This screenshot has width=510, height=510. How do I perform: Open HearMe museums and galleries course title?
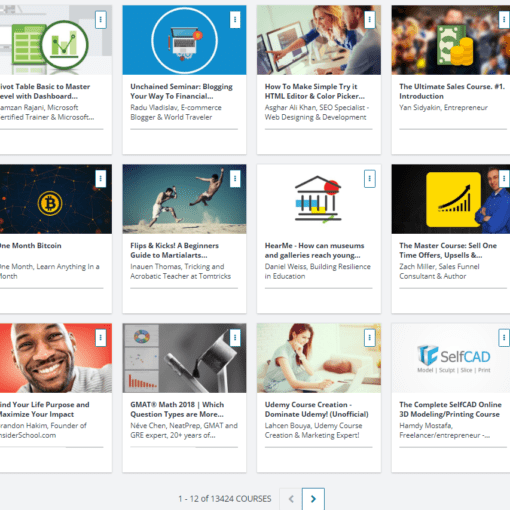point(314,250)
